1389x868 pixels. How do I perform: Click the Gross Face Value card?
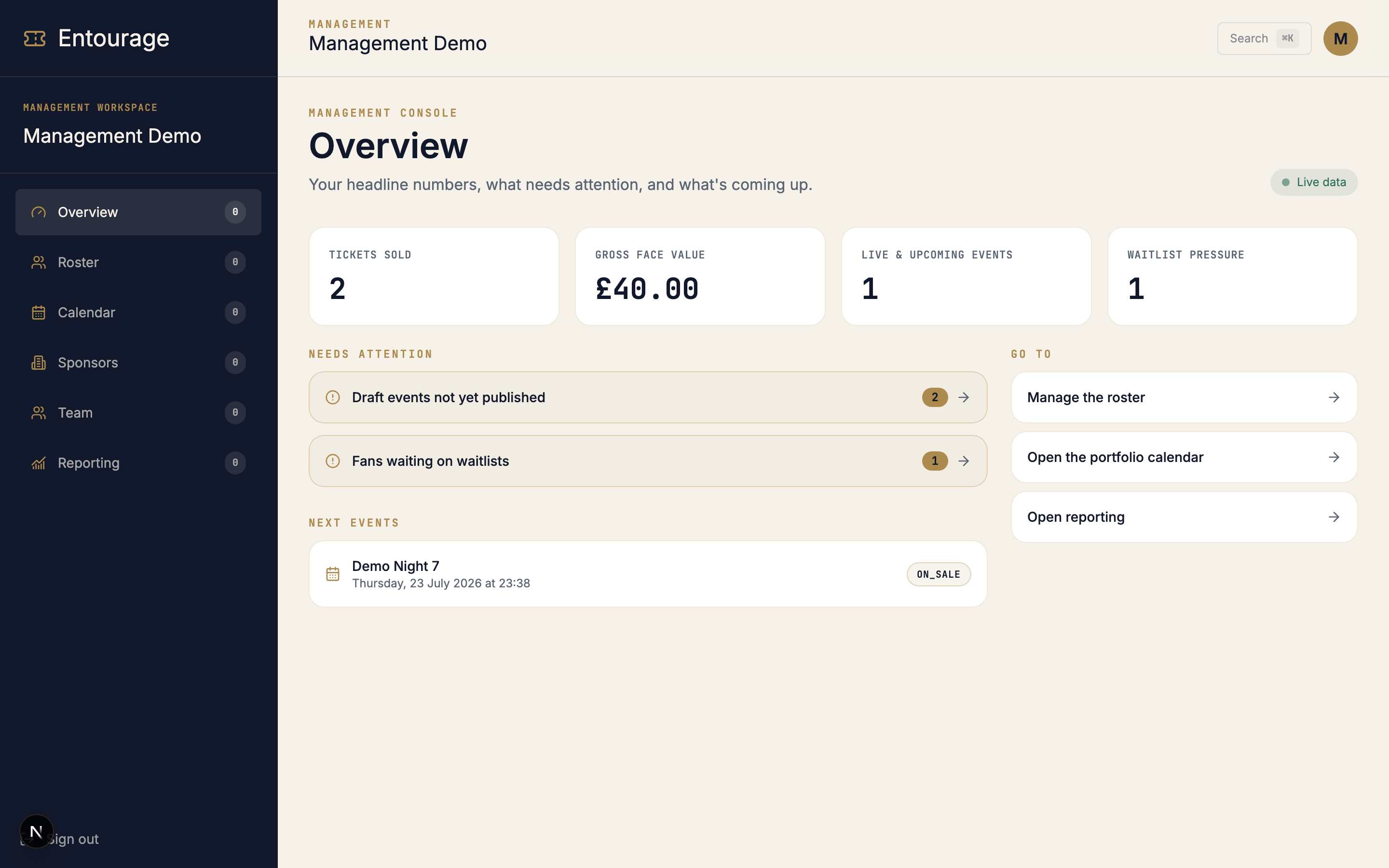click(700, 276)
